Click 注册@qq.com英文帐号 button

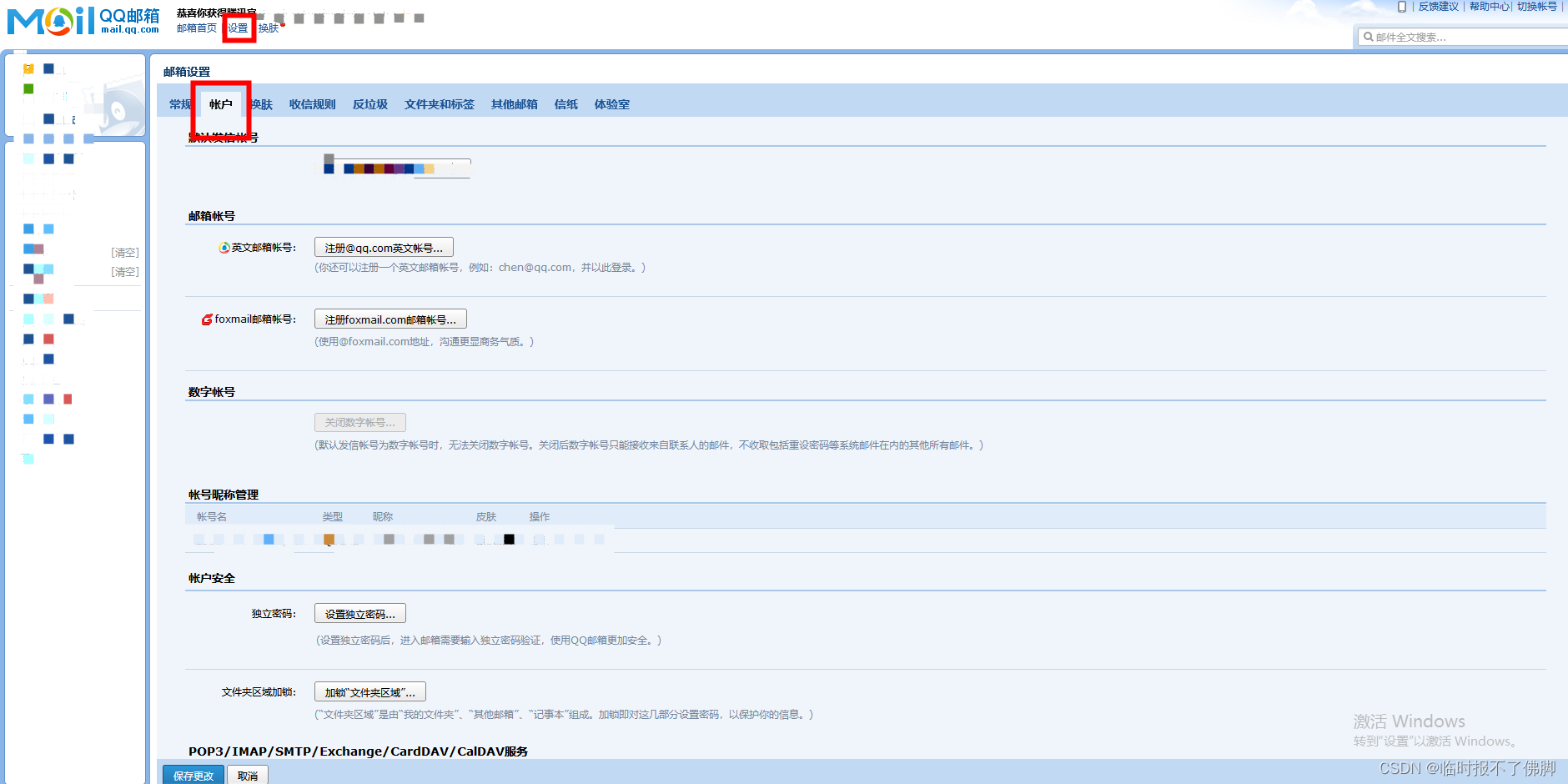point(383,247)
